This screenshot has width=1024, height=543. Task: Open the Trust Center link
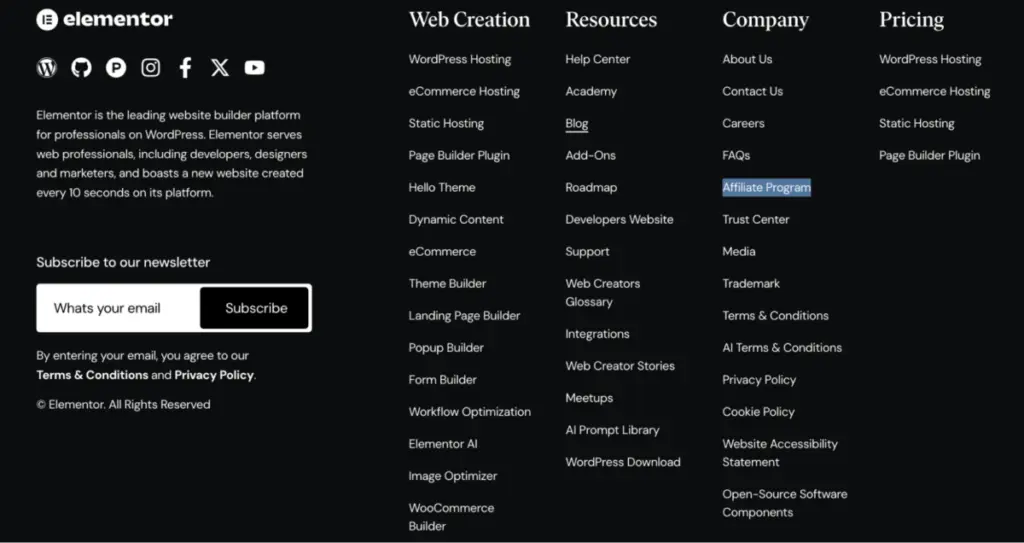tap(755, 219)
